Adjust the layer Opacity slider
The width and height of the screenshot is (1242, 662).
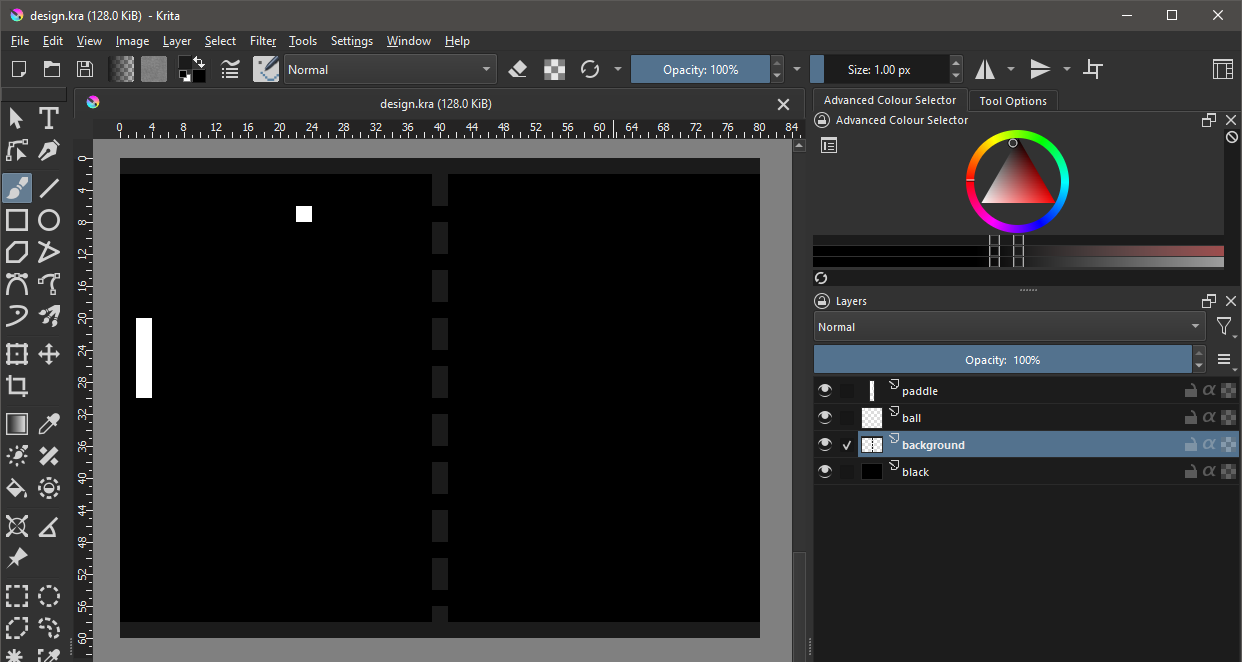pos(1003,360)
